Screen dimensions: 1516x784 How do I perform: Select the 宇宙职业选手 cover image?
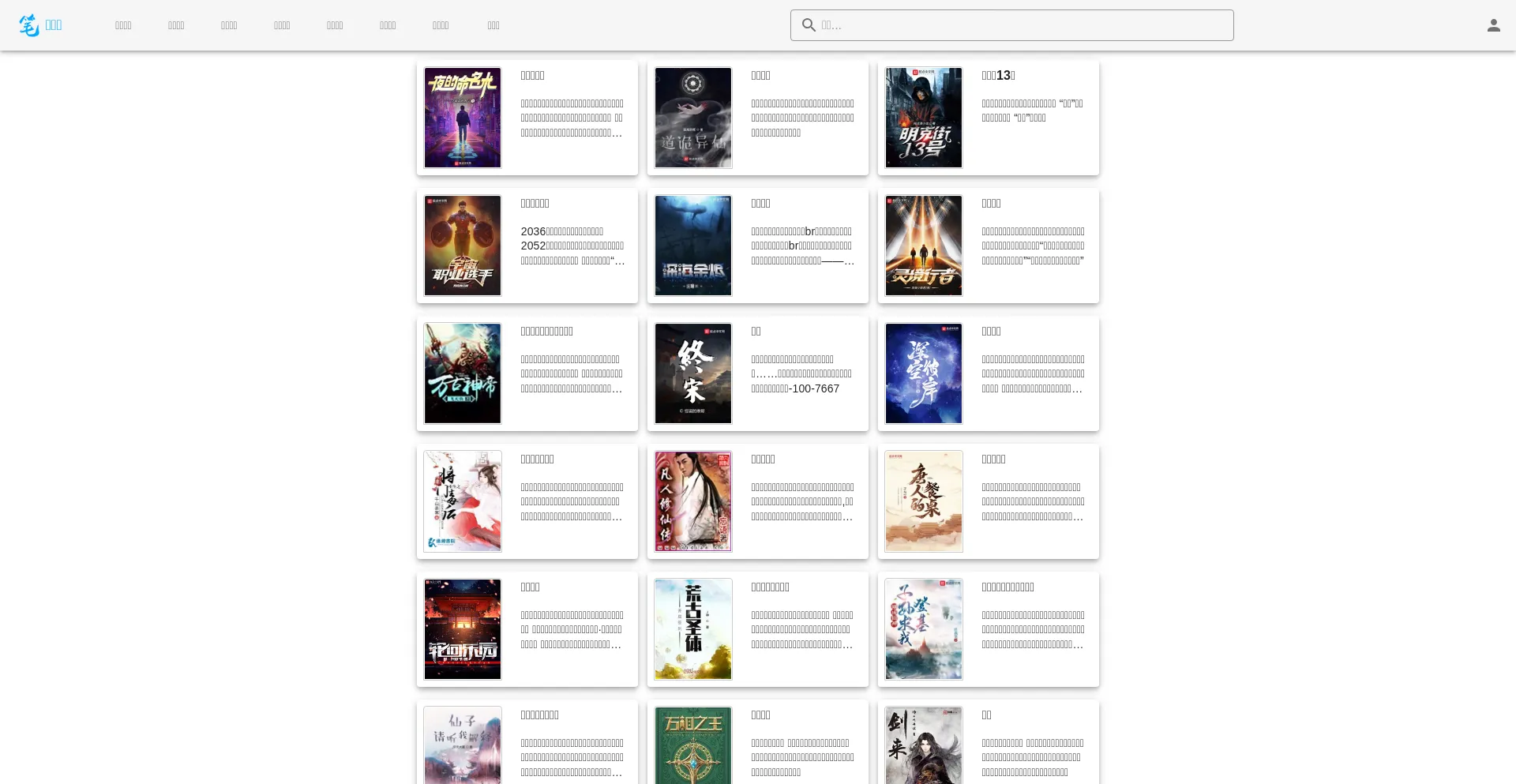click(x=463, y=246)
